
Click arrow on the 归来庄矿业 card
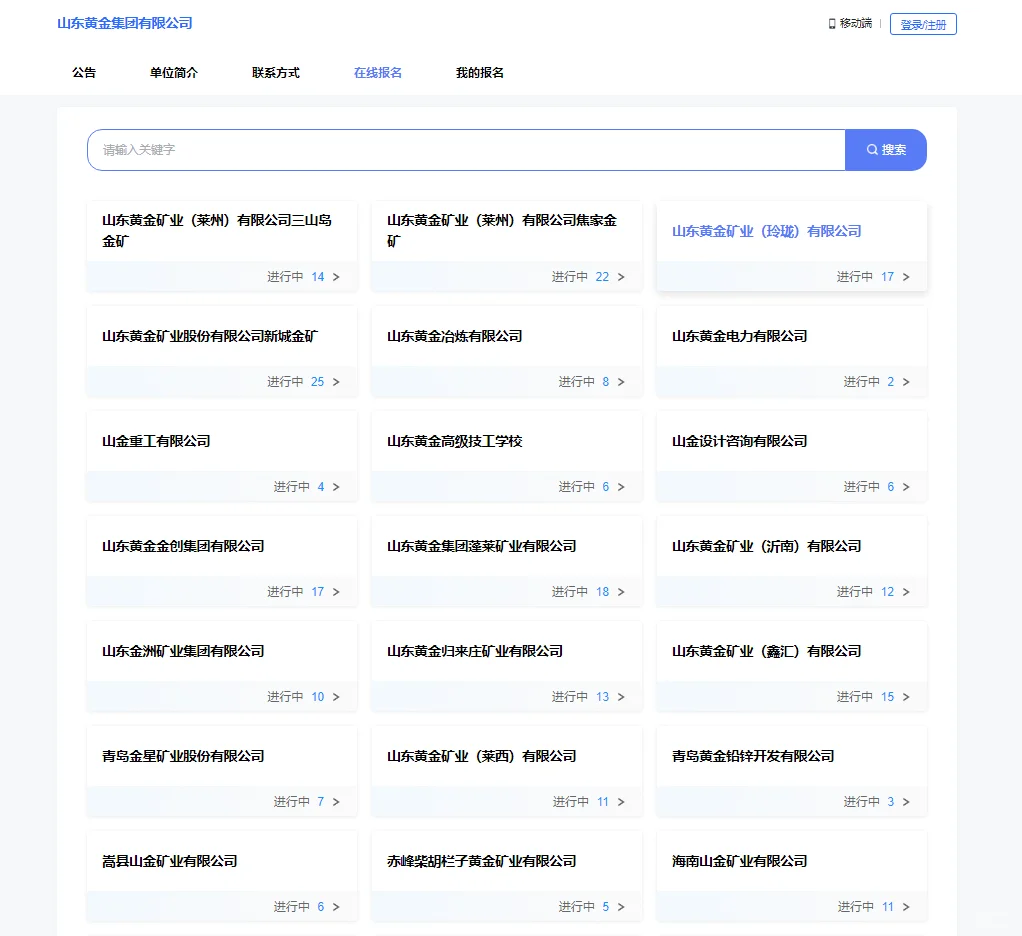pos(621,697)
